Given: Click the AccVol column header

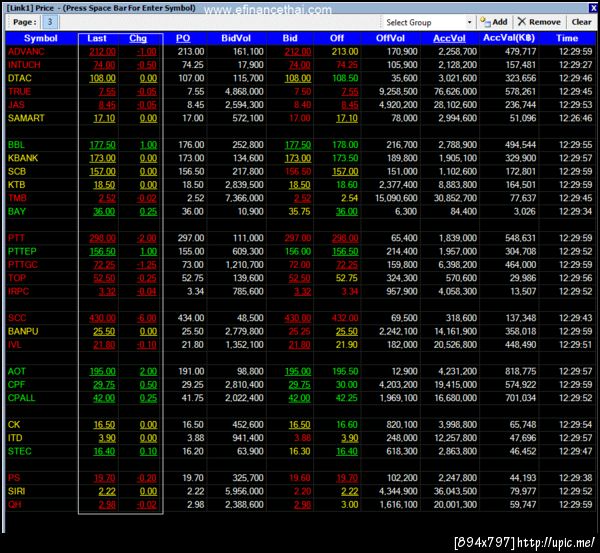Looking at the screenshot, I should coord(449,38).
